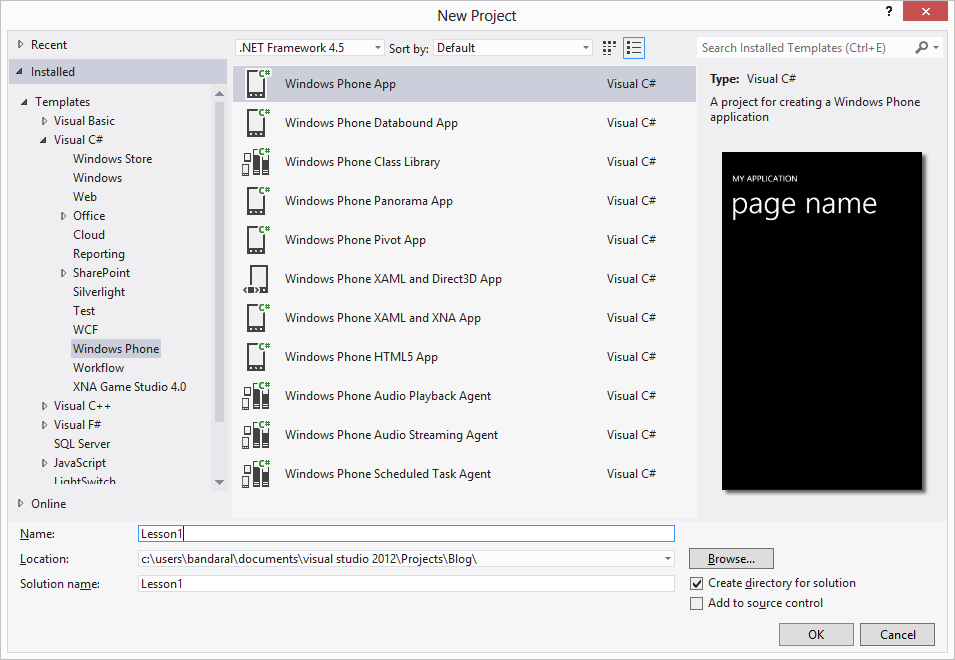
Task: Select Windows Phone Scheduled Task Agent text
Action: pos(388,474)
